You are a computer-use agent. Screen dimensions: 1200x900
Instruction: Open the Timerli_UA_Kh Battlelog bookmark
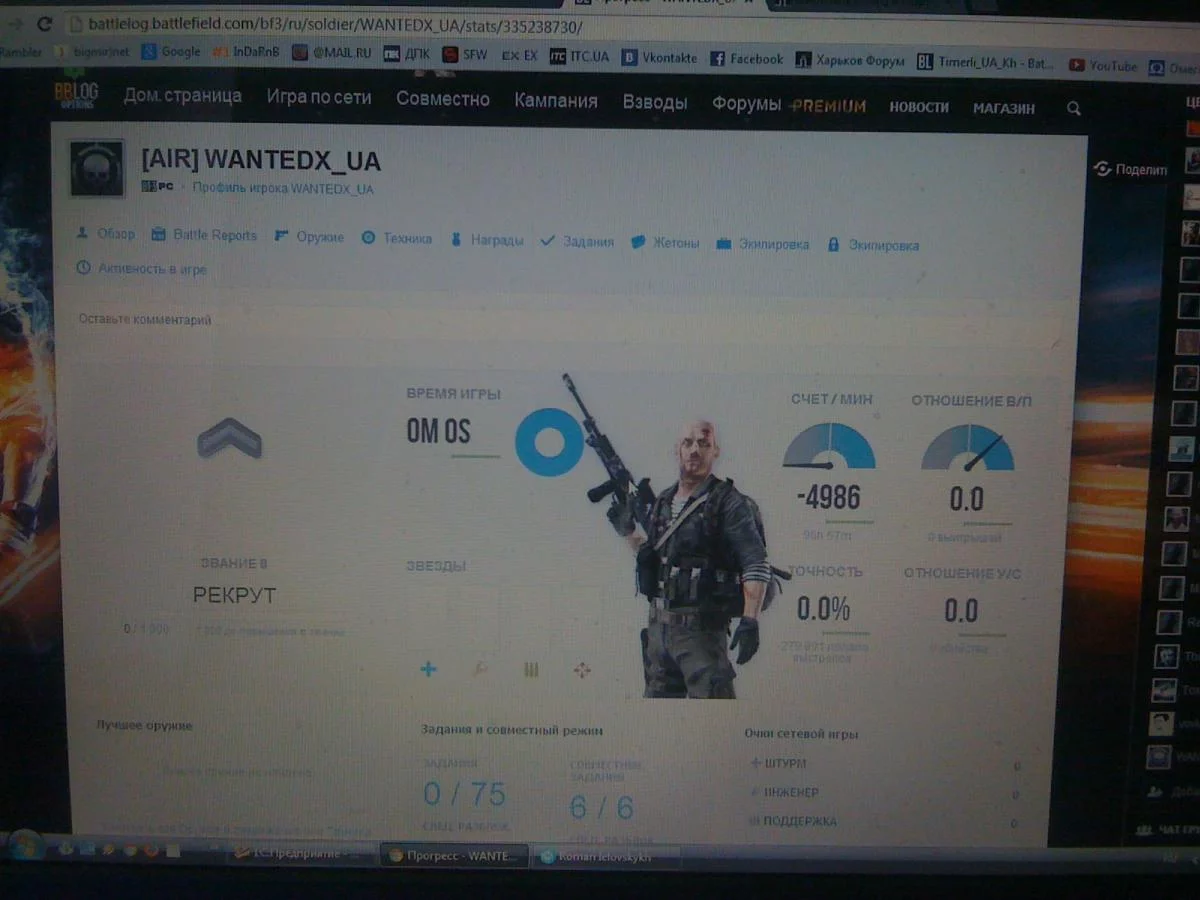(x=985, y=63)
